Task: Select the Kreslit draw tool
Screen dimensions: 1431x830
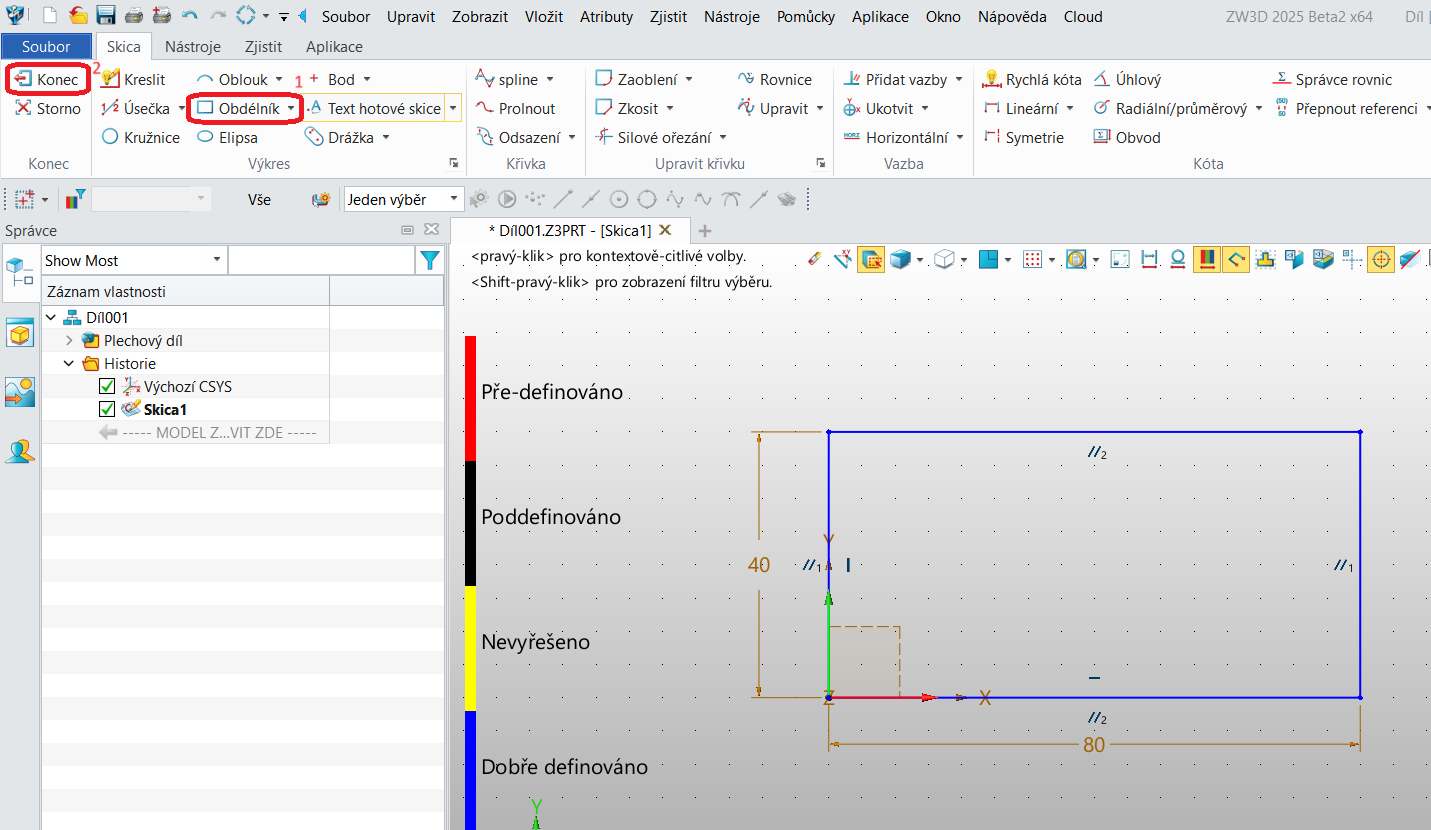Action: pyautogui.click(x=133, y=79)
